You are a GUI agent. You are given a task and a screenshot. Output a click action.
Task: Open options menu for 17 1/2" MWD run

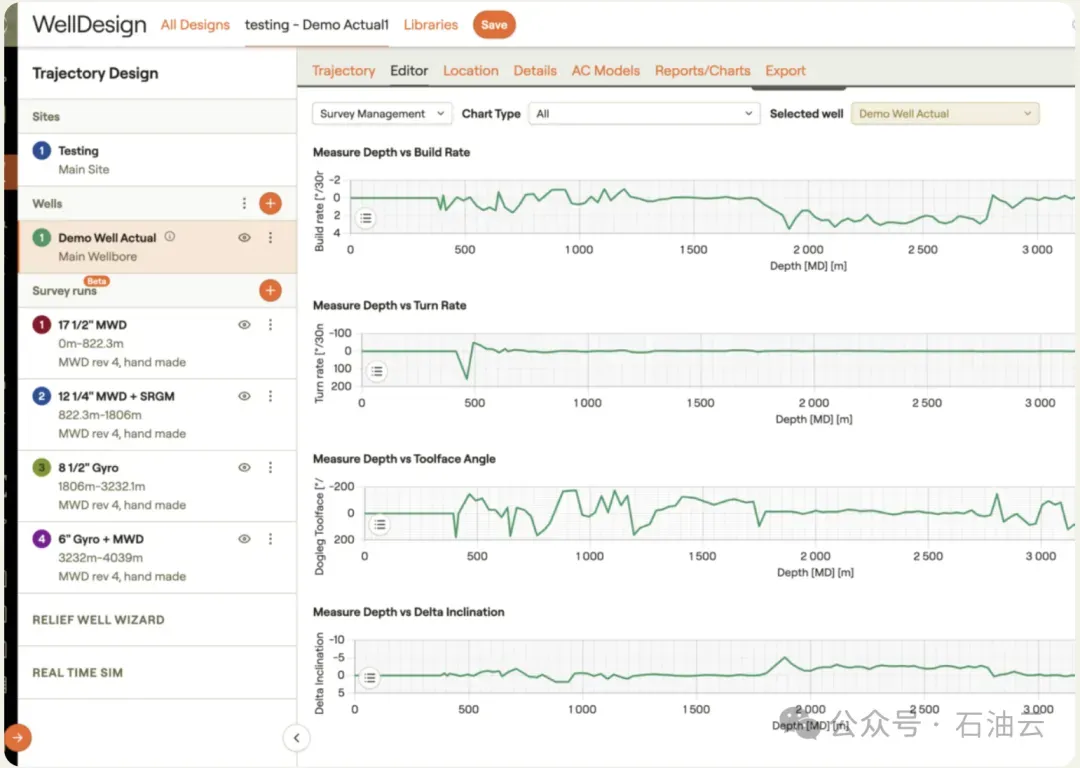[x=270, y=324]
